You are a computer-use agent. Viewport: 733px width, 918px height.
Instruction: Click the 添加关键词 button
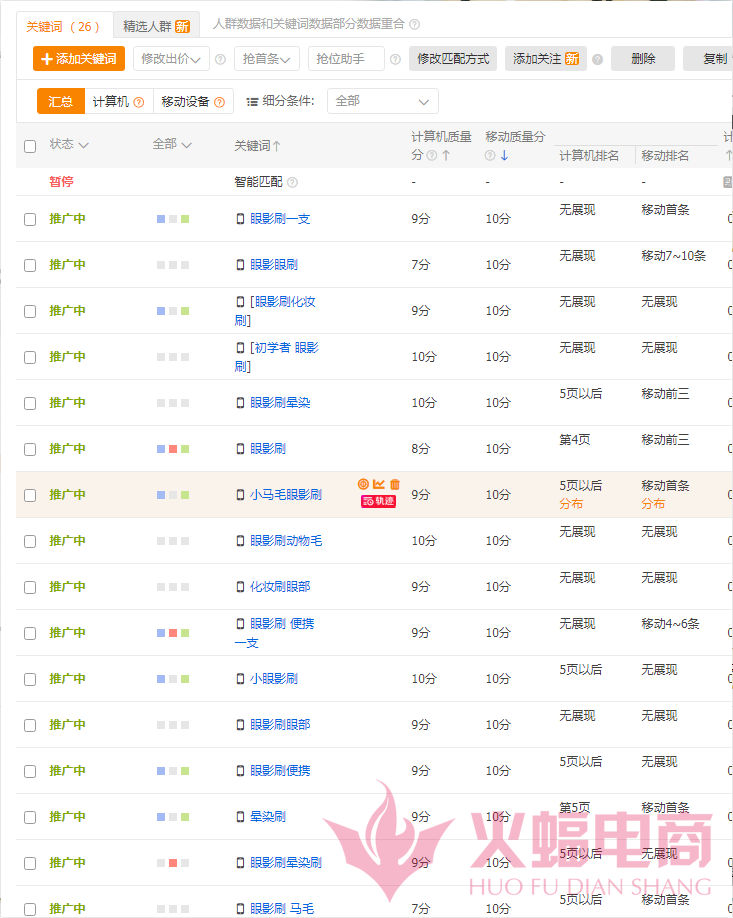(x=78, y=59)
